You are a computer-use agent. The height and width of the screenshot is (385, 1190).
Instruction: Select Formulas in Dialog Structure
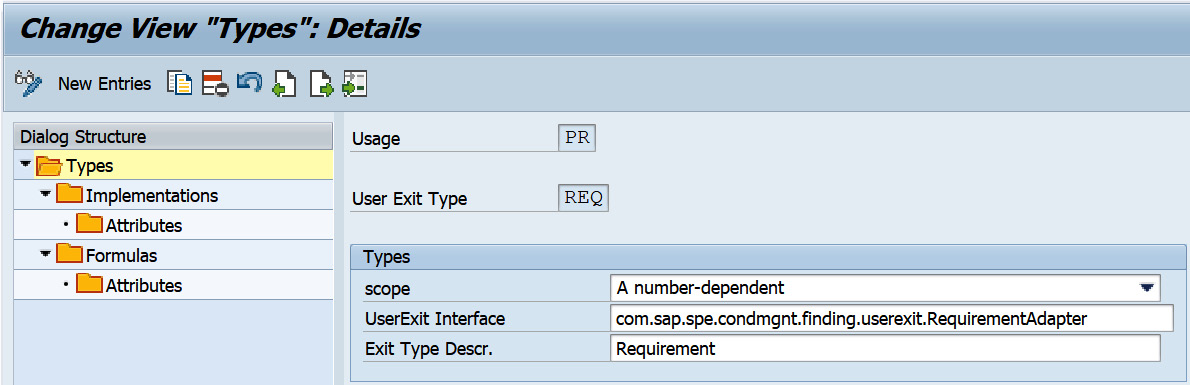pyautogui.click(x=121, y=255)
